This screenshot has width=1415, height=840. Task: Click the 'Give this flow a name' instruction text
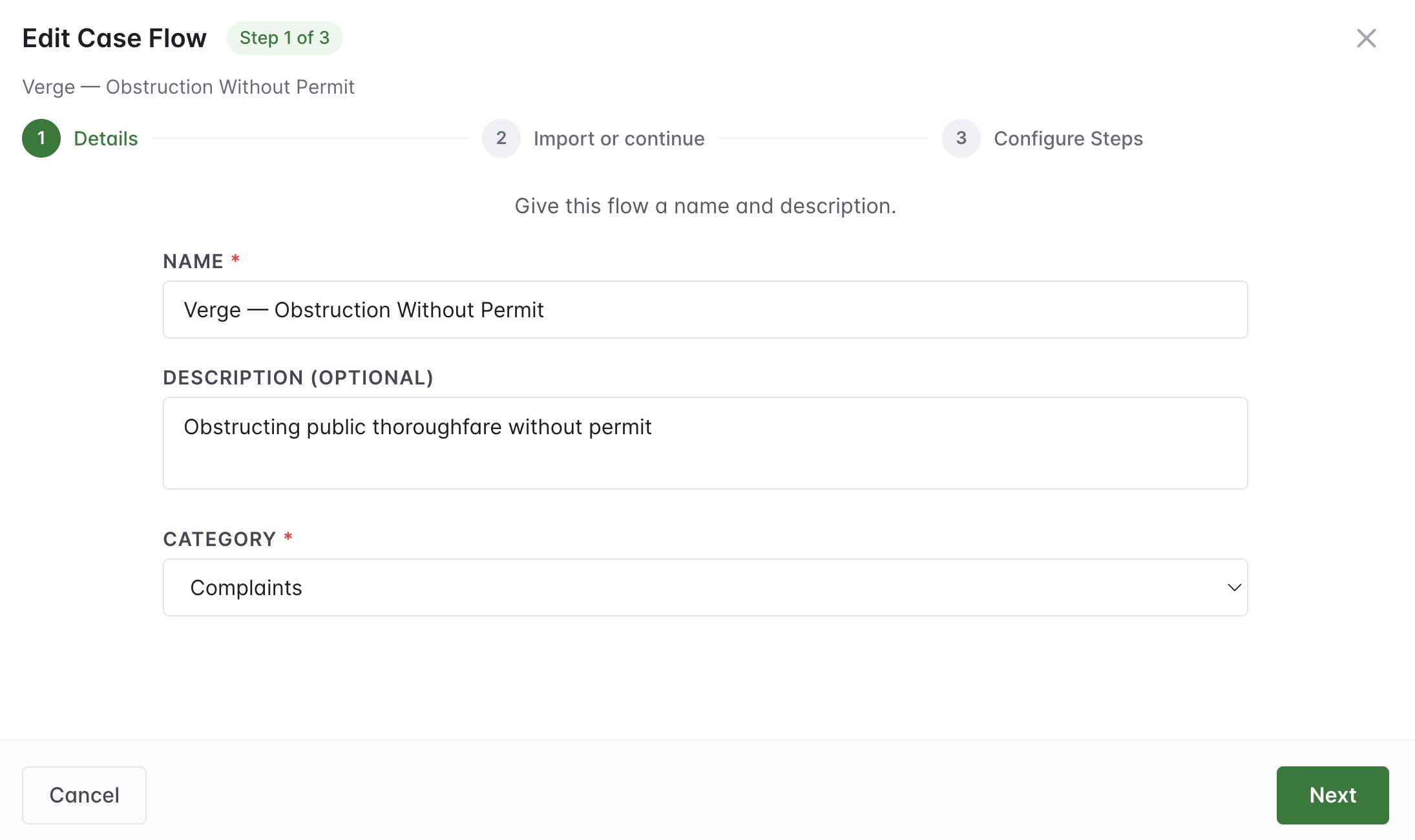pyautogui.click(x=705, y=206)
